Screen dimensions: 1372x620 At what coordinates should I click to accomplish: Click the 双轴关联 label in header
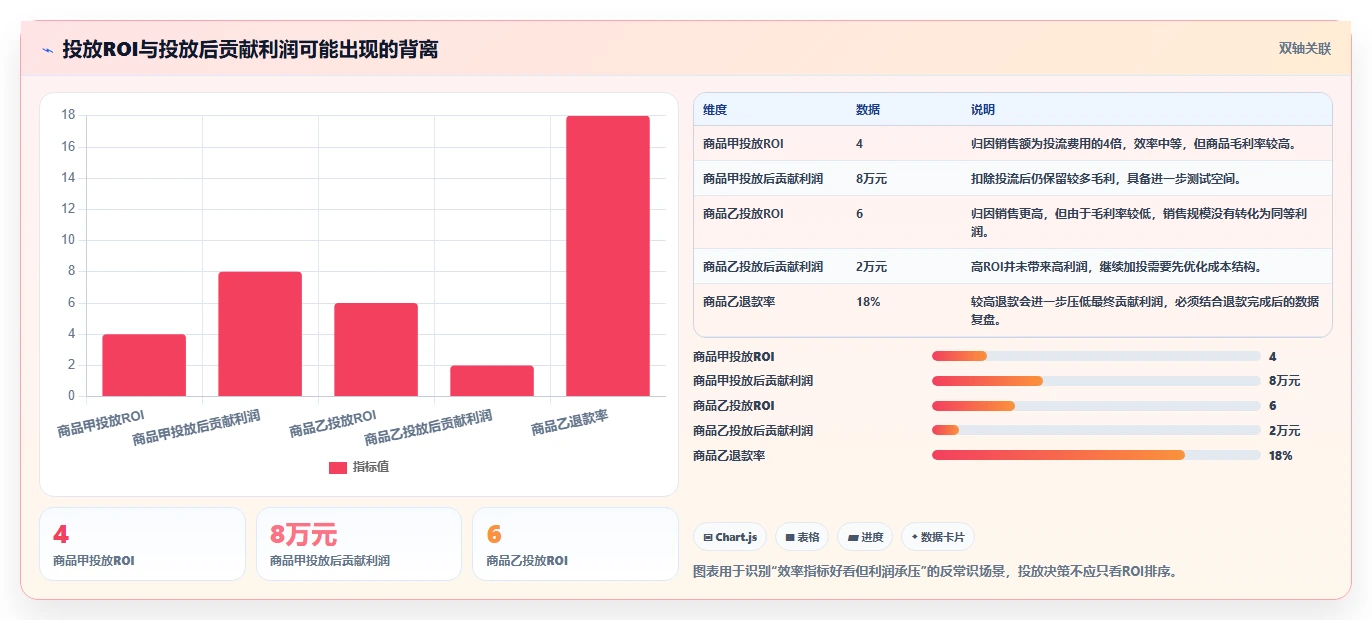coord(1305,49)
